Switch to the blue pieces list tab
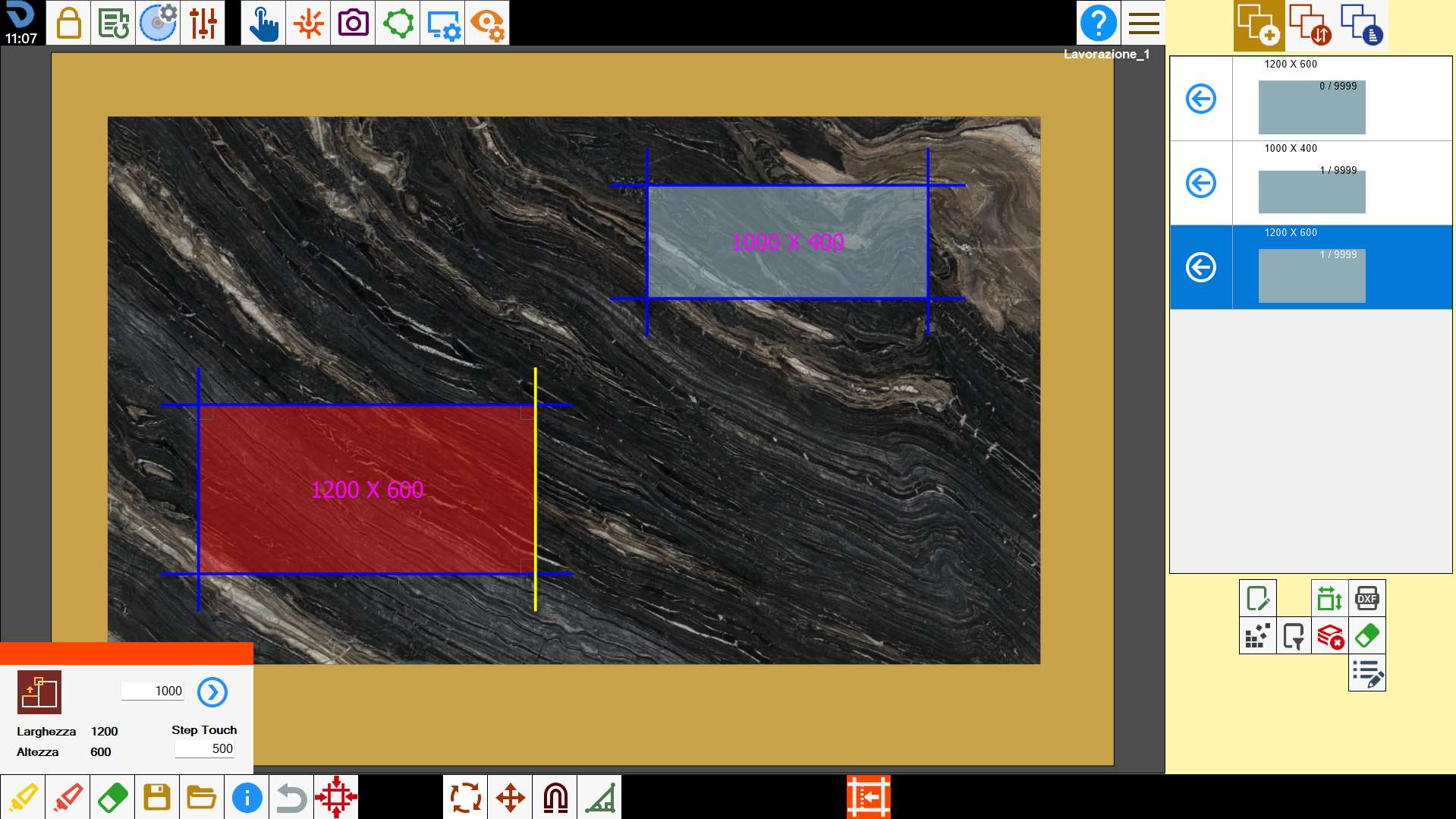 coord(1362,26)
